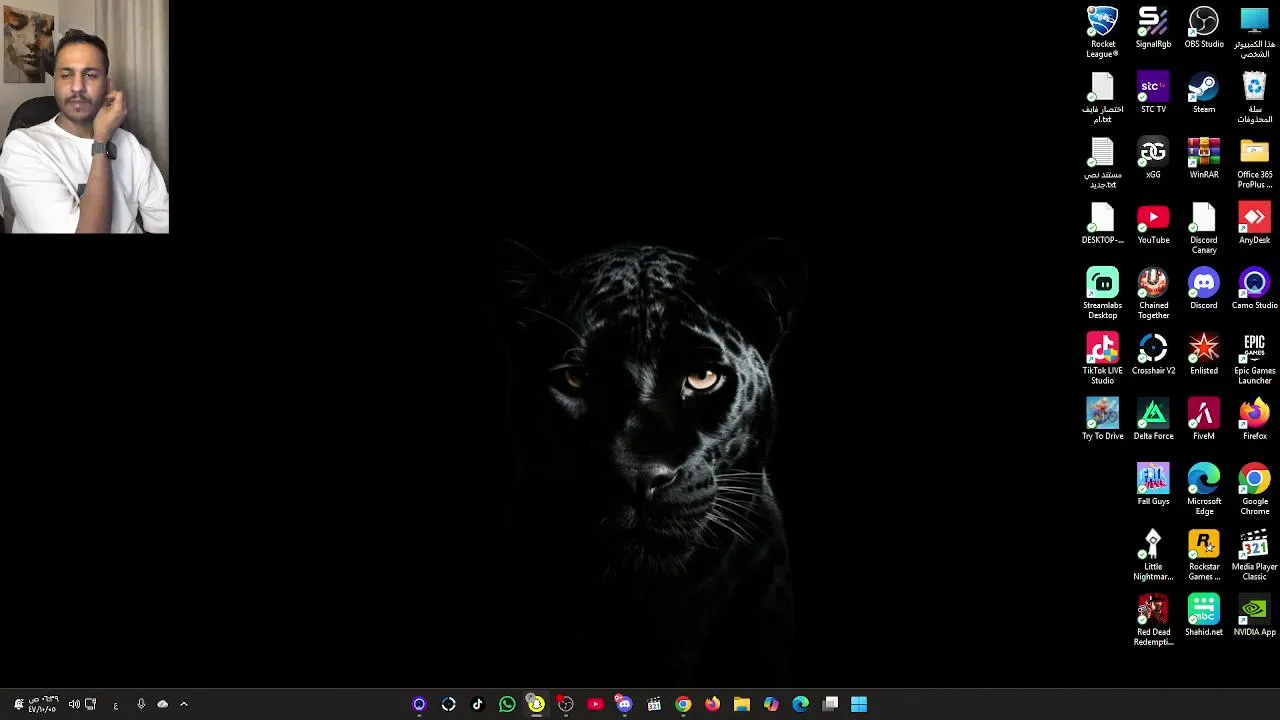This screenshot has width=1280, height=720.
Task: Launch Streamlabs Desktop from the desktop
Action: point(1102,293)
